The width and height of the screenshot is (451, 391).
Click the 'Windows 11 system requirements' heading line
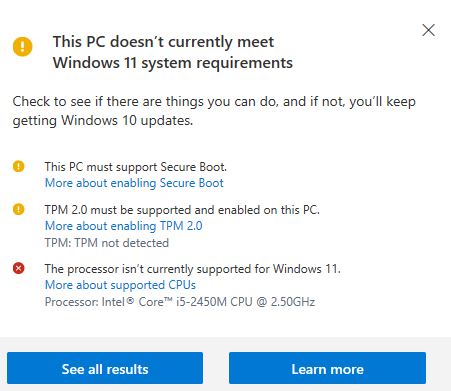click(173, 63)
